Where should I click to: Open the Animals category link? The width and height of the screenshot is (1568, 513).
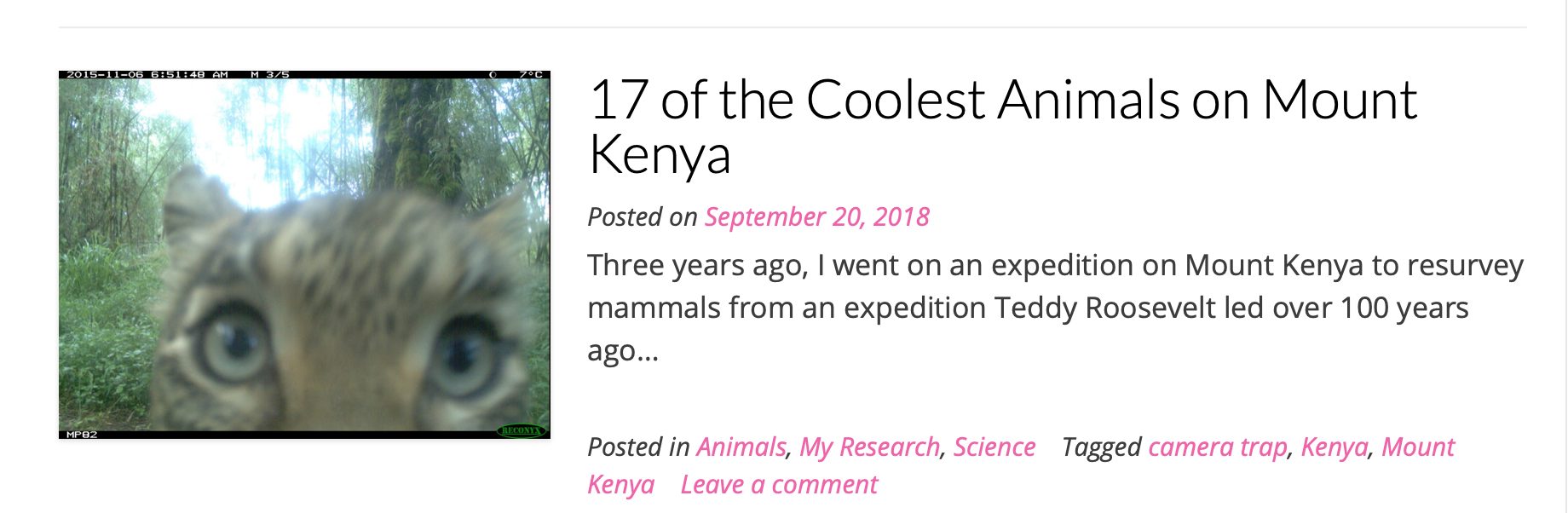(741, 447)
